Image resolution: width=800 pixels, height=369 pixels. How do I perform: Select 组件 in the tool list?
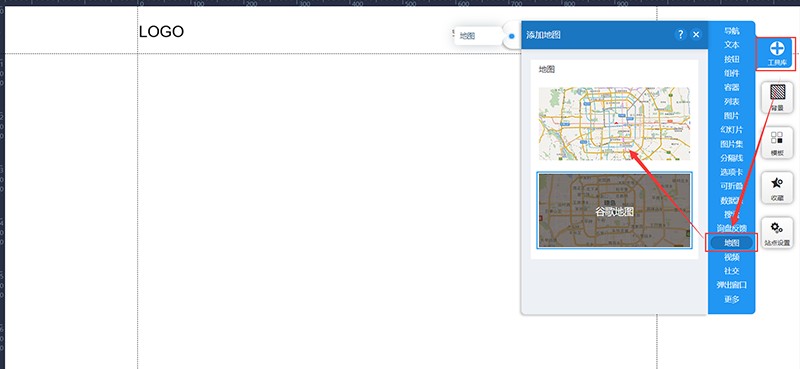coord(732,73)
